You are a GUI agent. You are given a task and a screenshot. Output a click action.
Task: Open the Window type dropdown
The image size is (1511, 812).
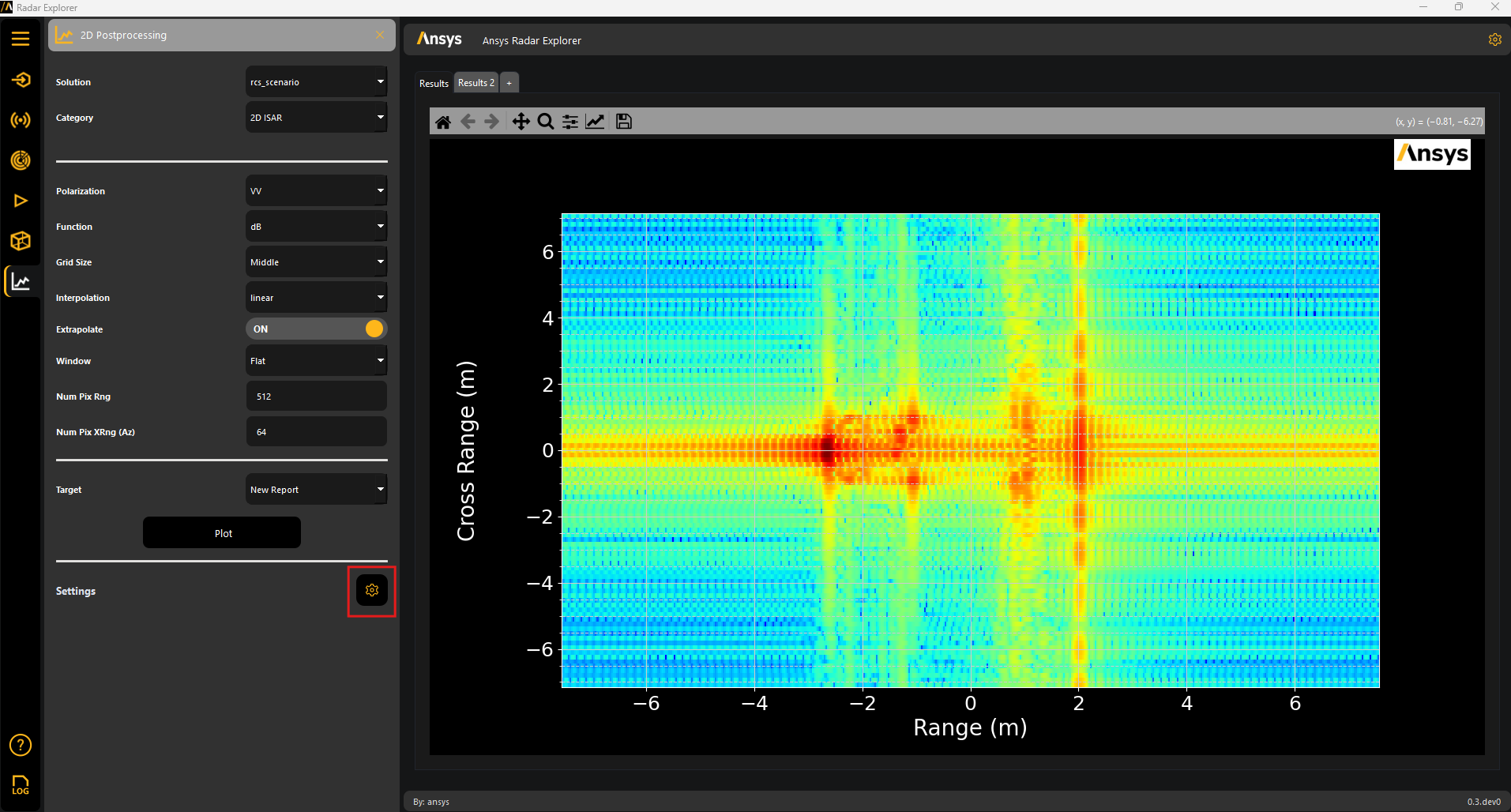point(316,361)
